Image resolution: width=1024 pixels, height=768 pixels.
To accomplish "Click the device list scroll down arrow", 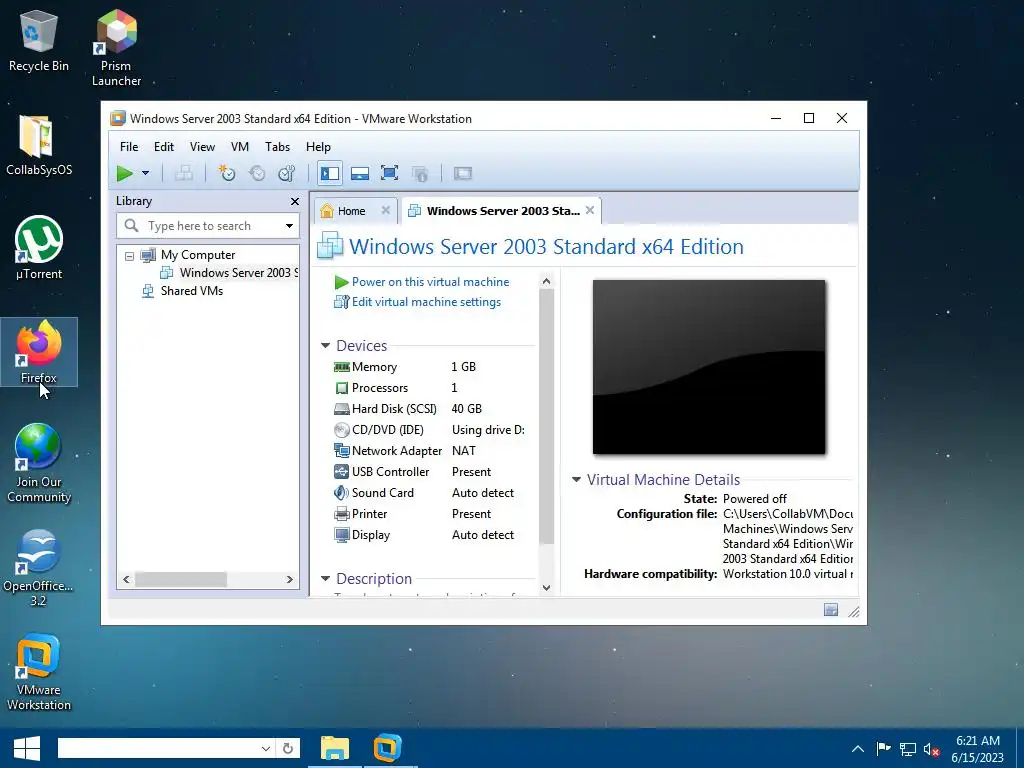I will click(547, 588).
